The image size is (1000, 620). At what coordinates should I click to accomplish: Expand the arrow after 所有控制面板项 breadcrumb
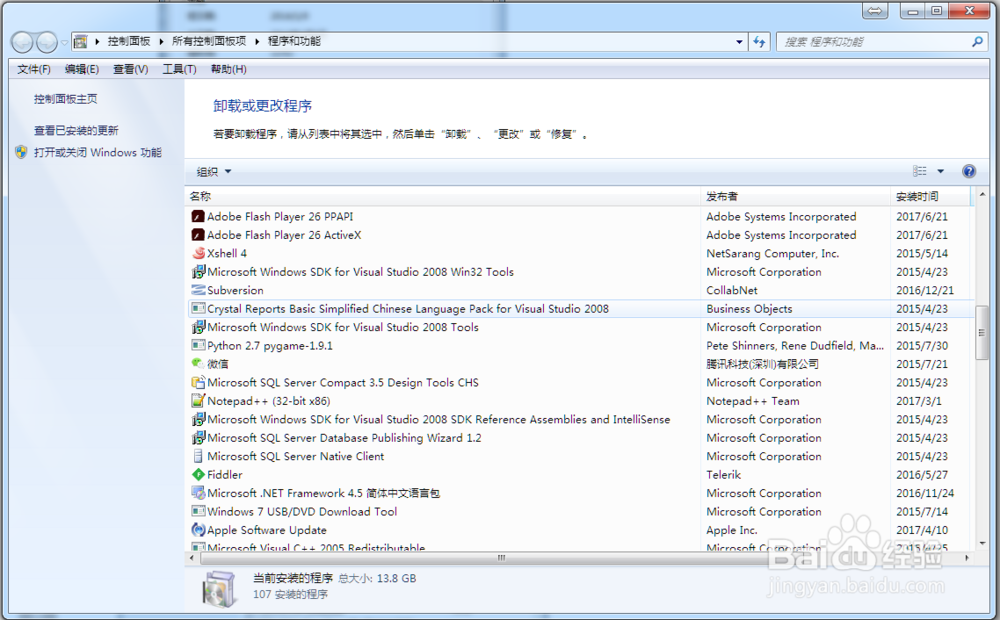[x=257, y=41]
